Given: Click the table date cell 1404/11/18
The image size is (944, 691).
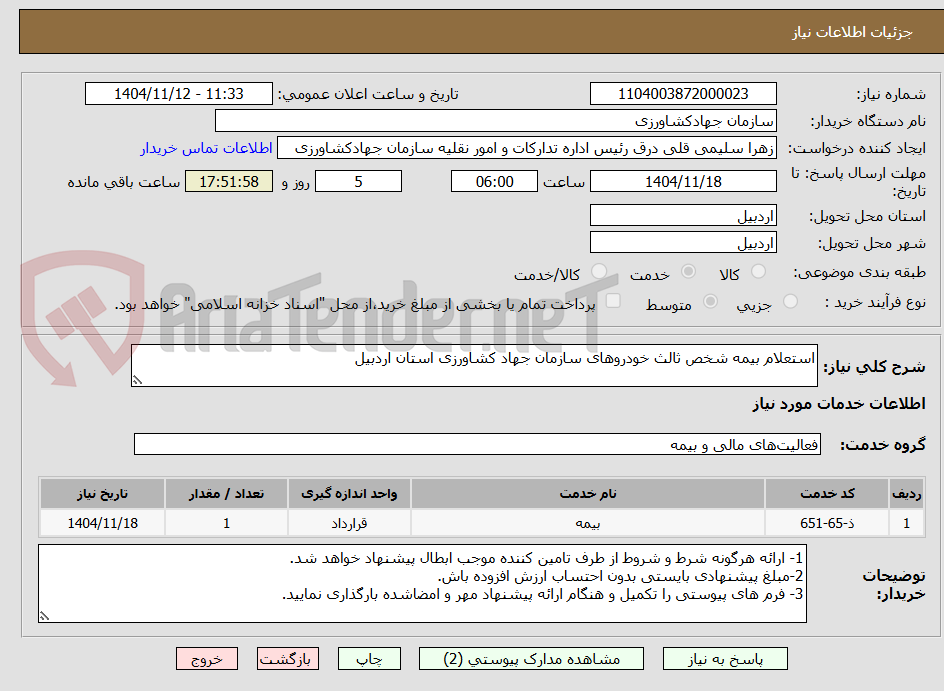Looking at the screenshot, I should pos(102,523).
